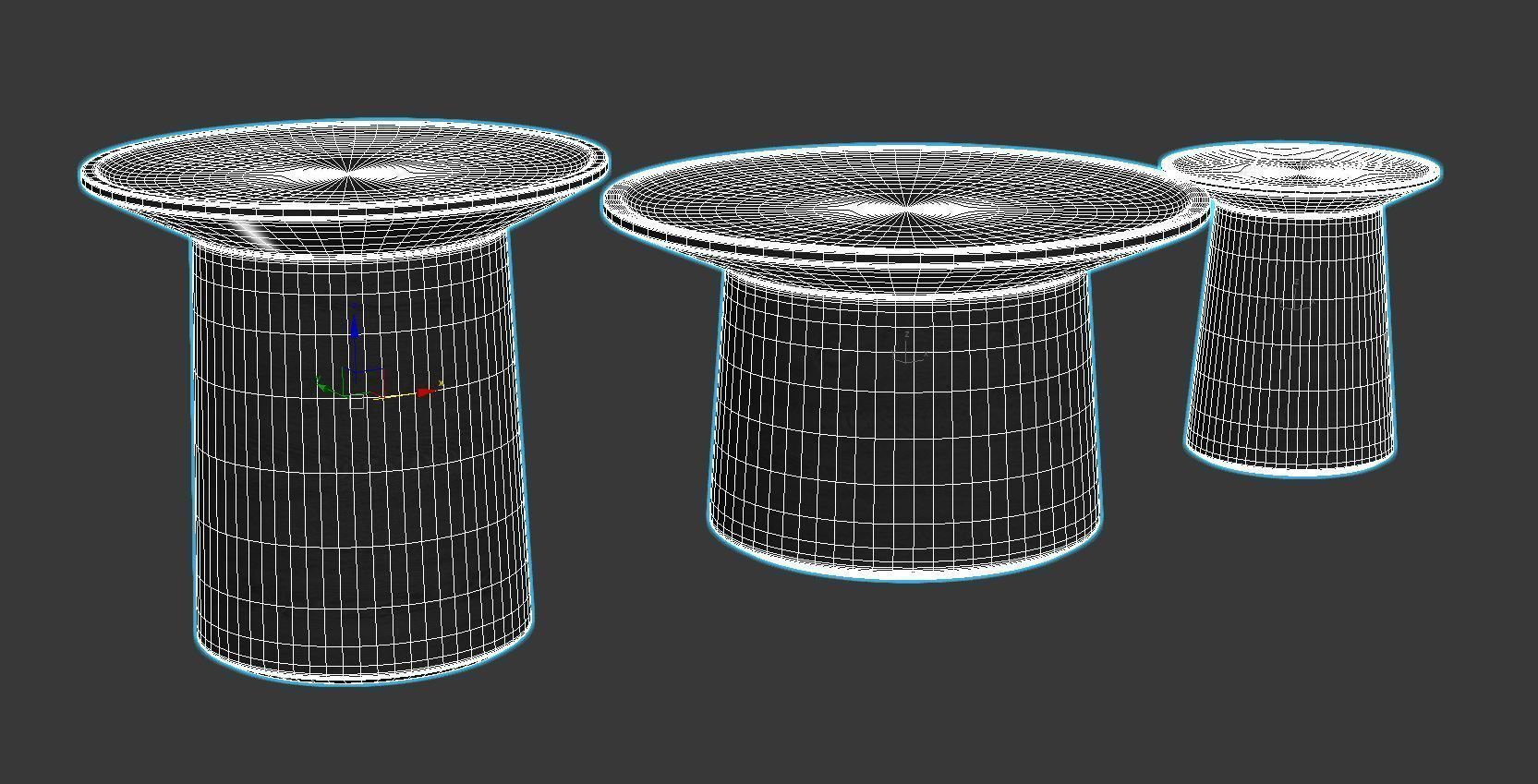Click the red X-axis gizmo arrow
Screen dimensions: 1538x784
425,392
